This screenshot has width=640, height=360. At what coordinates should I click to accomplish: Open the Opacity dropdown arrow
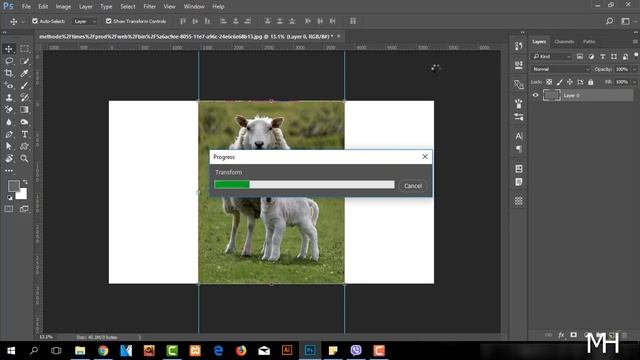[634, 69]
